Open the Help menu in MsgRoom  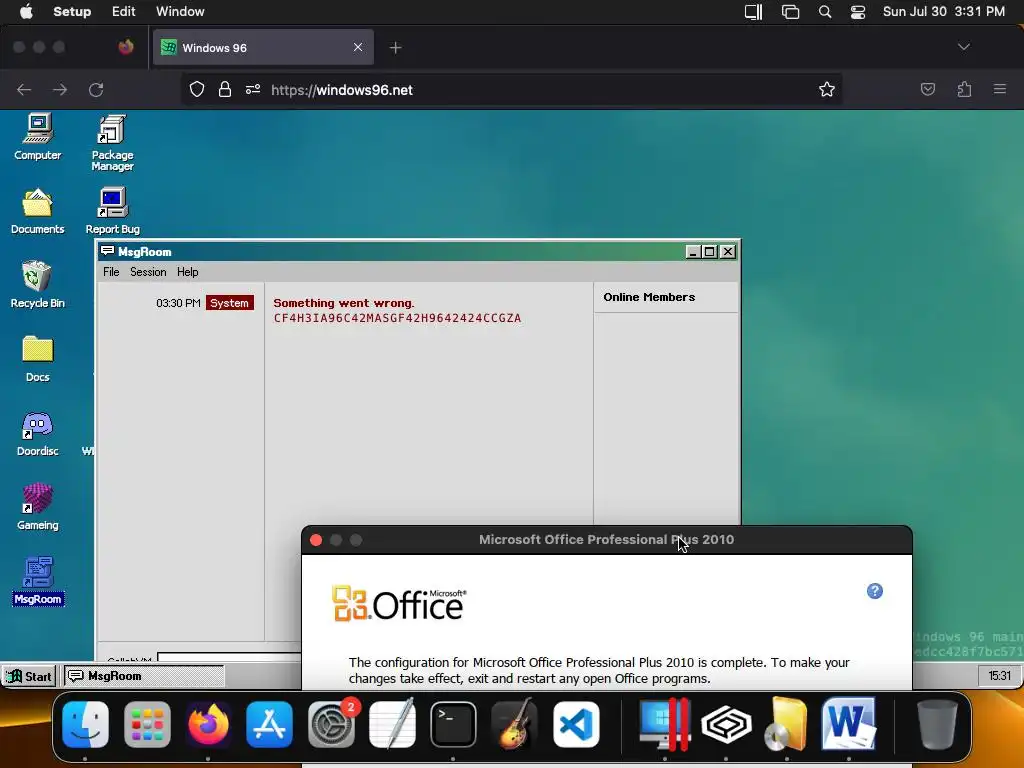tap(187, 272)
